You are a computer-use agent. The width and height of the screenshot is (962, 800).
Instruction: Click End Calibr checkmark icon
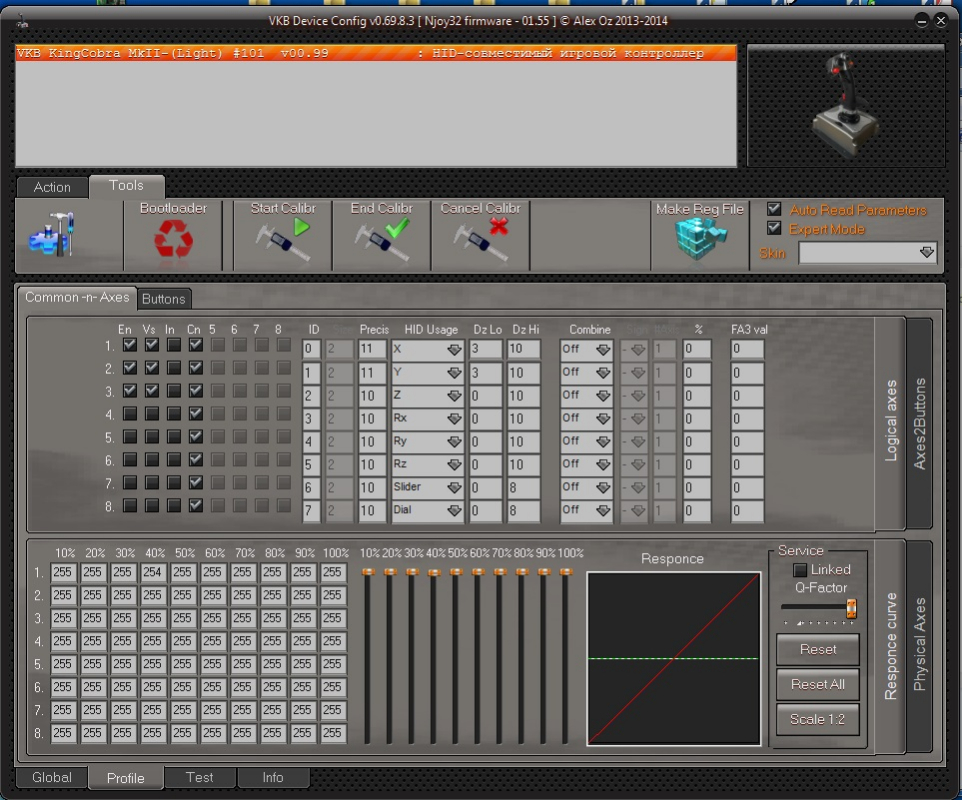pyautogui.click(x=382, y=238)
